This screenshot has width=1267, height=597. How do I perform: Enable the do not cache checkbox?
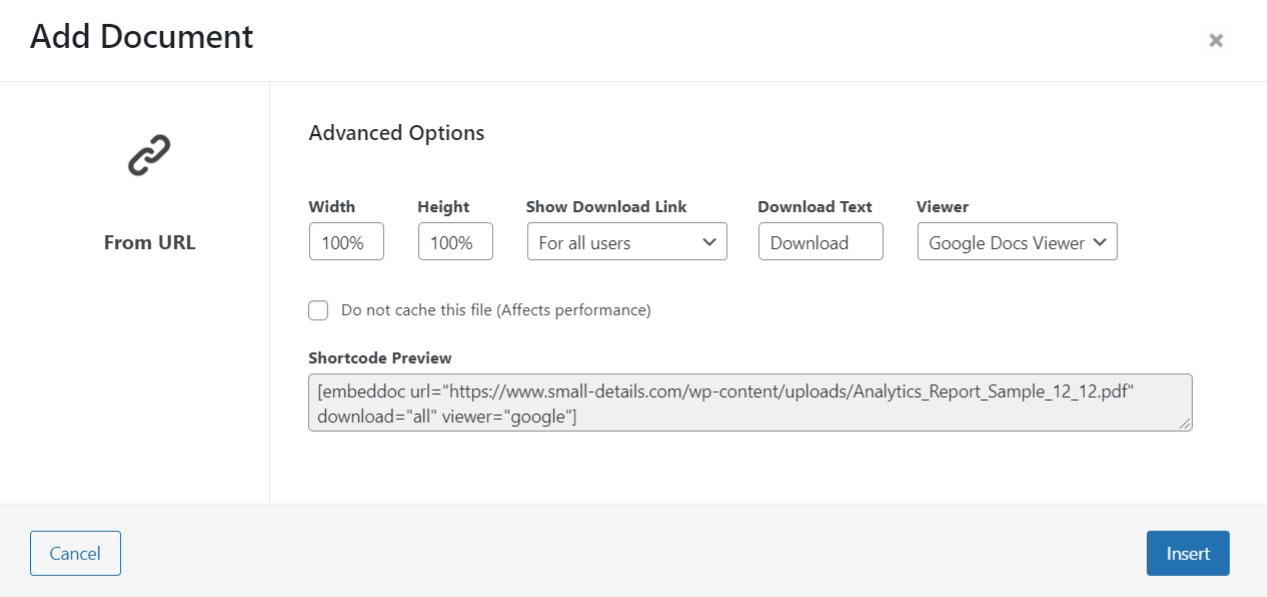[x=318, y=310]
